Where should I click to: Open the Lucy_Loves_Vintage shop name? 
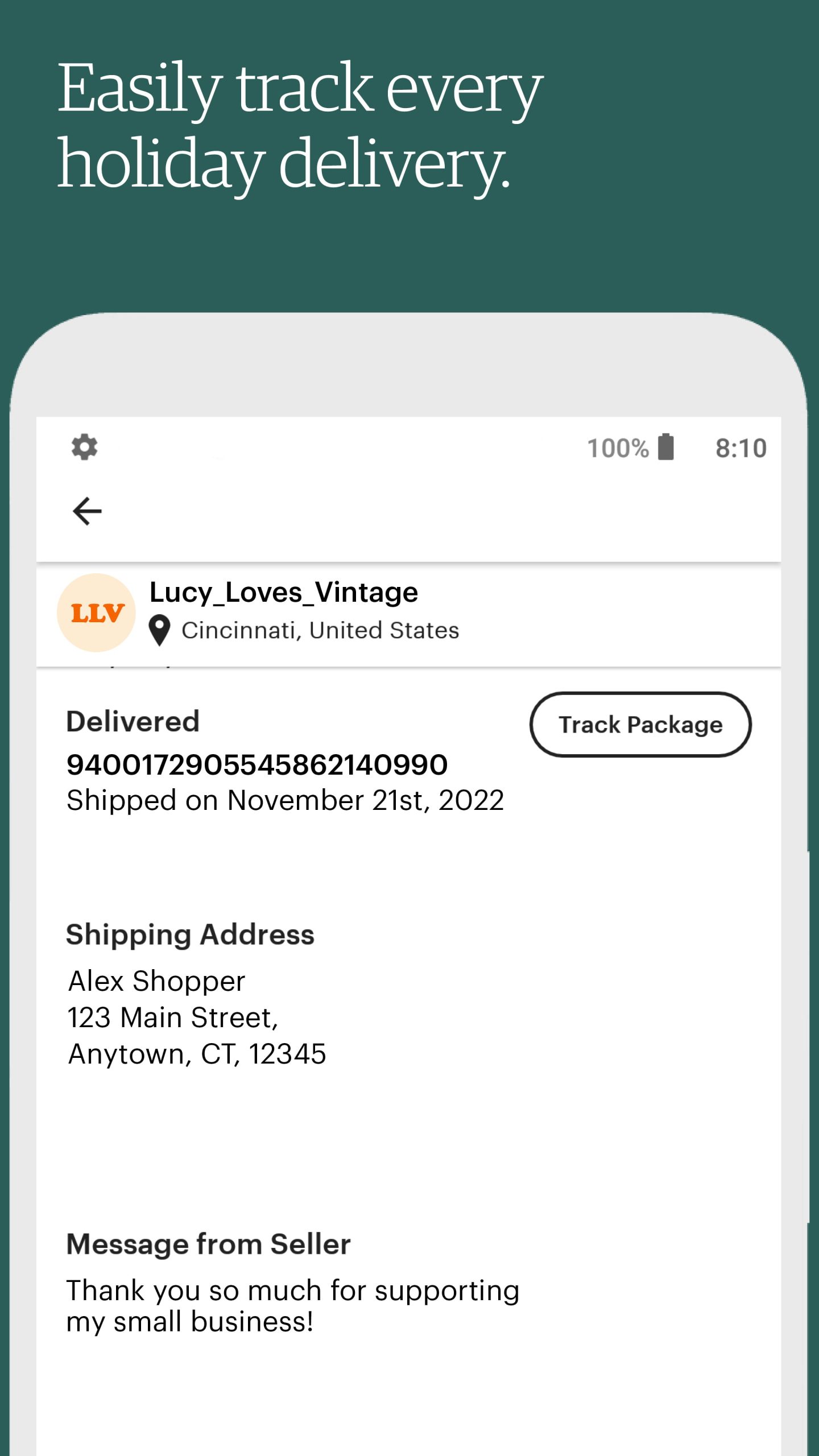tap(283, 593)
